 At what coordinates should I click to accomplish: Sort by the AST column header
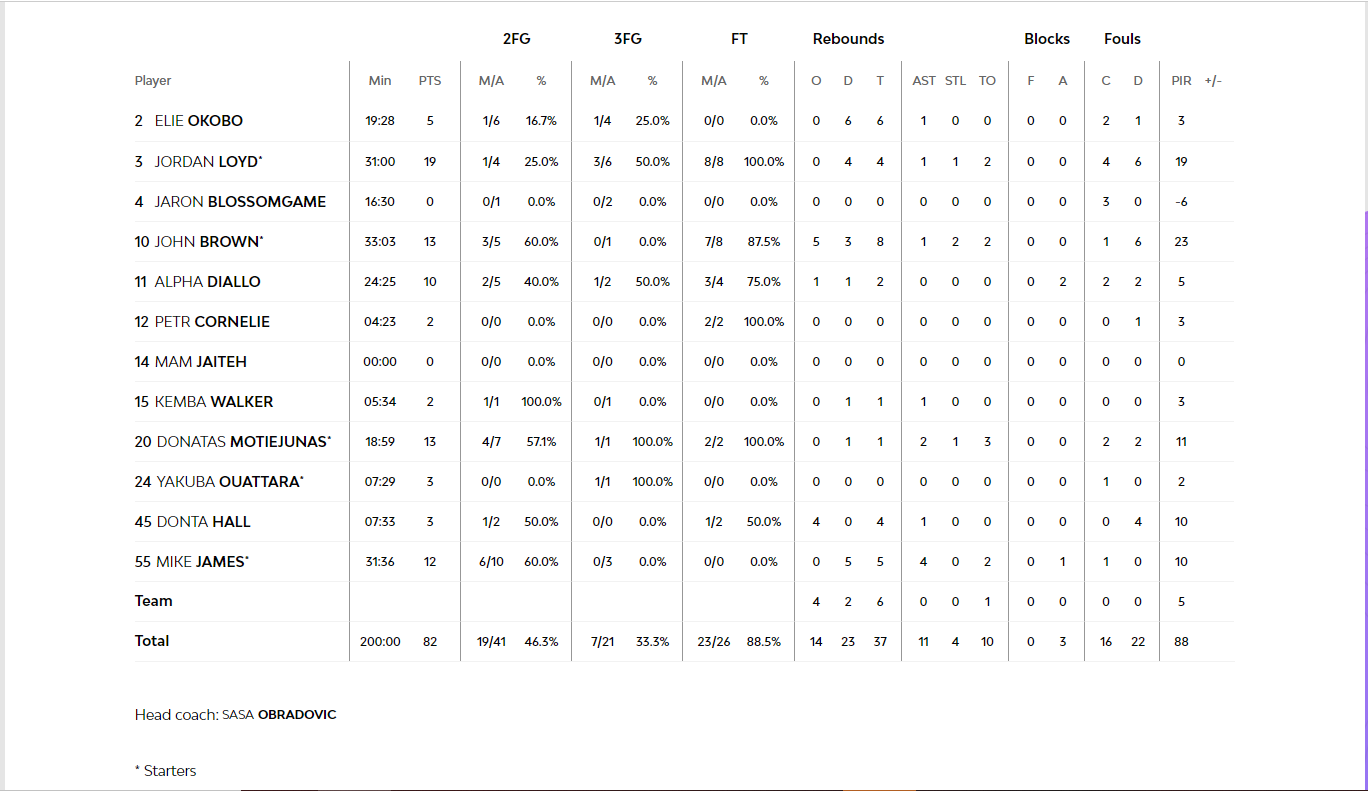click(x=923, y=81)
